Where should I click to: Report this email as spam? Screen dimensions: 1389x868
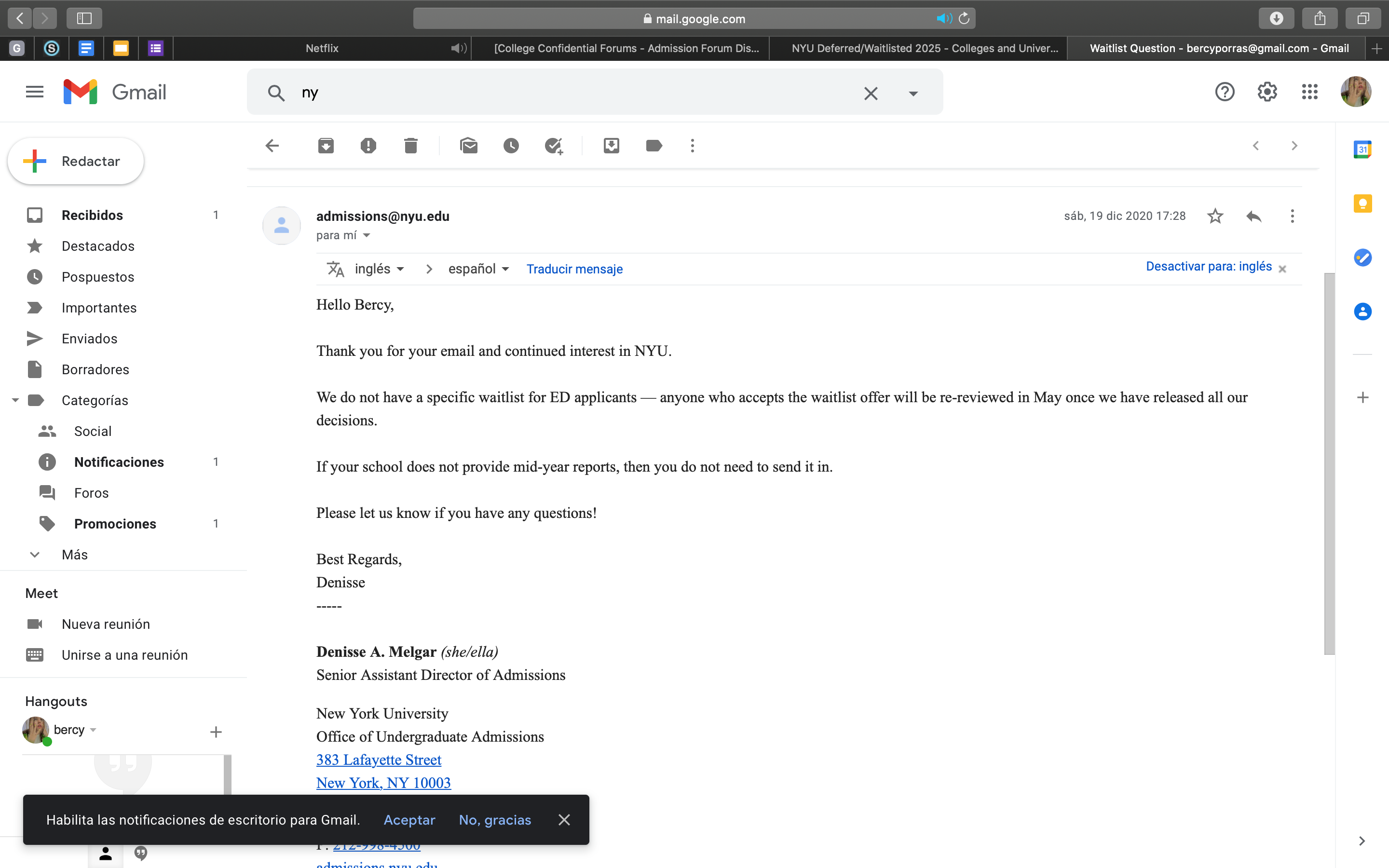[368, 146]
